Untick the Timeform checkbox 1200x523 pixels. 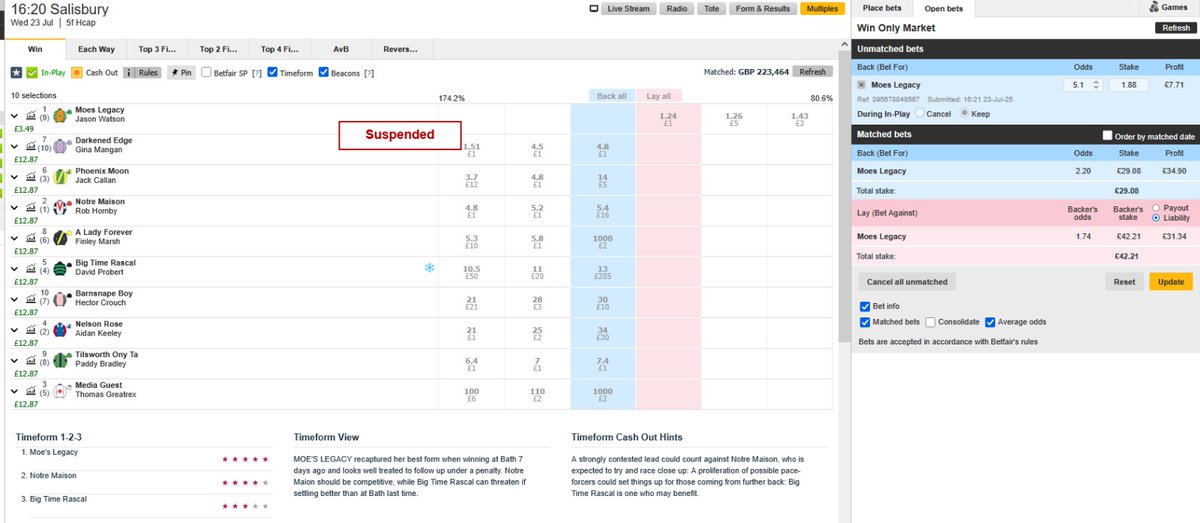coord(273,72)
